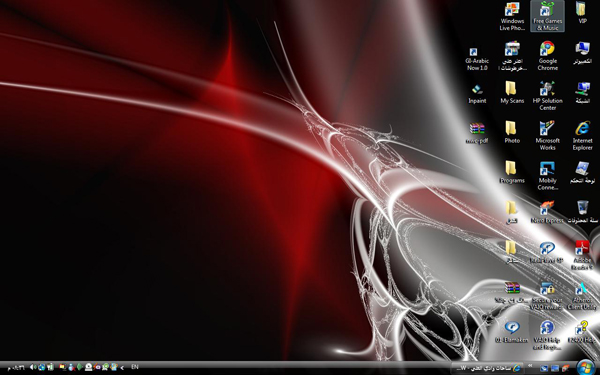Screen dimensions: 600x375
Task: Select the Nero Express shortcut
Action: tap(547, 212)
